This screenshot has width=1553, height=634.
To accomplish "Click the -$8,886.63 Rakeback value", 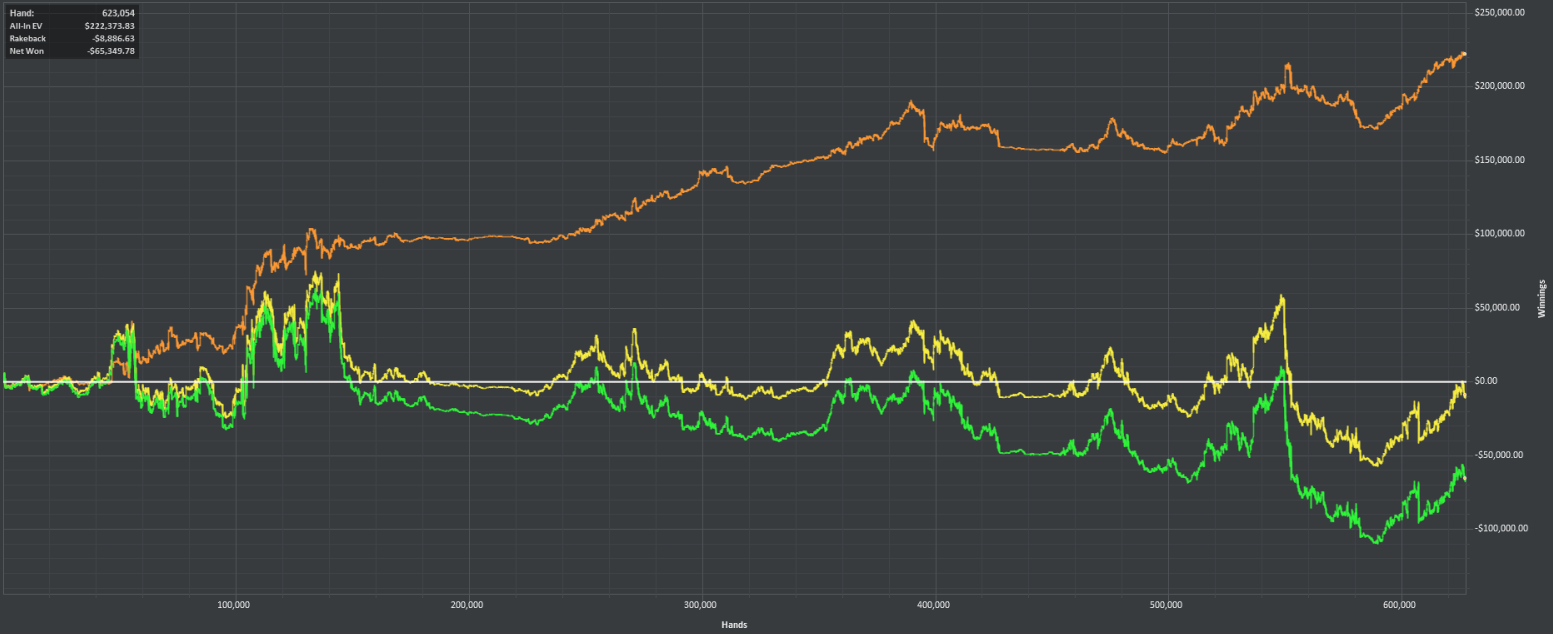I will (x=112, y=38).
